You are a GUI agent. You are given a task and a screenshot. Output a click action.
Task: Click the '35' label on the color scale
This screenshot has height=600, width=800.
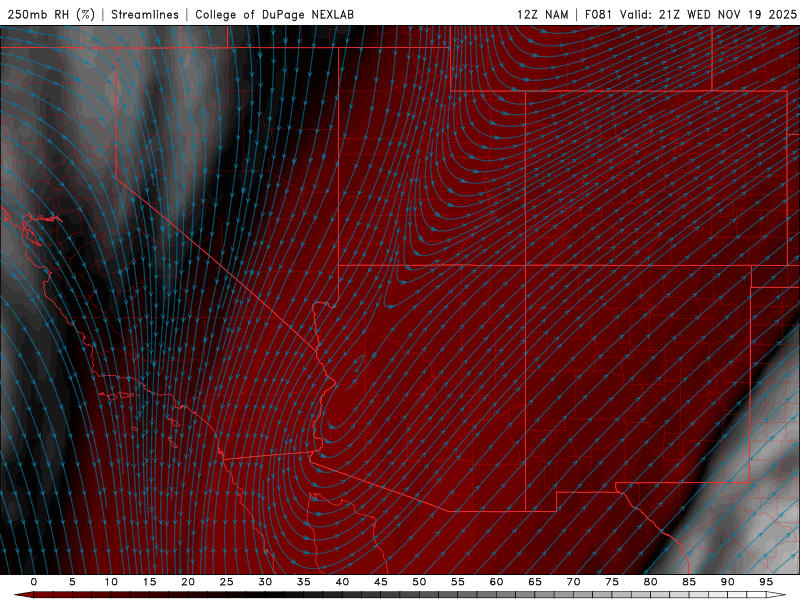304,582
